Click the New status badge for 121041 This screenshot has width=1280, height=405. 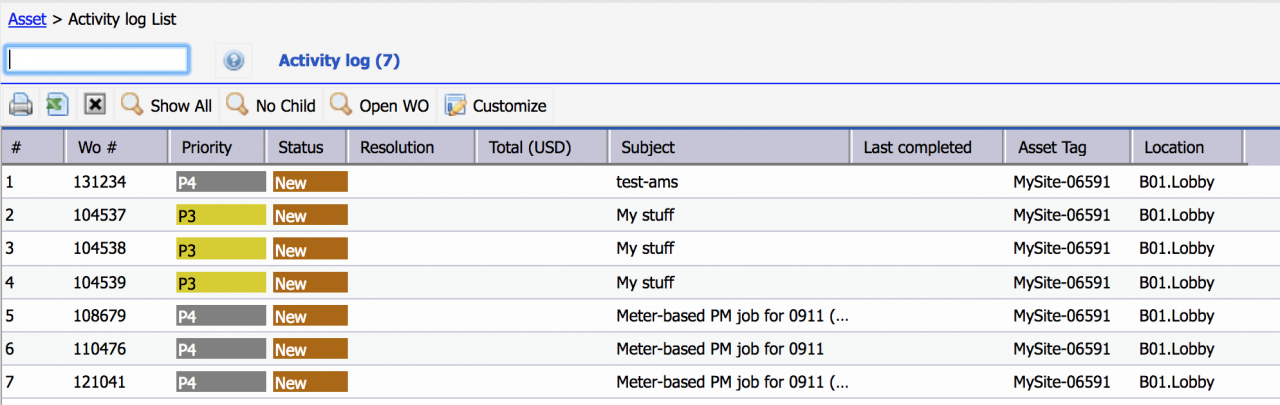(310, 383)
